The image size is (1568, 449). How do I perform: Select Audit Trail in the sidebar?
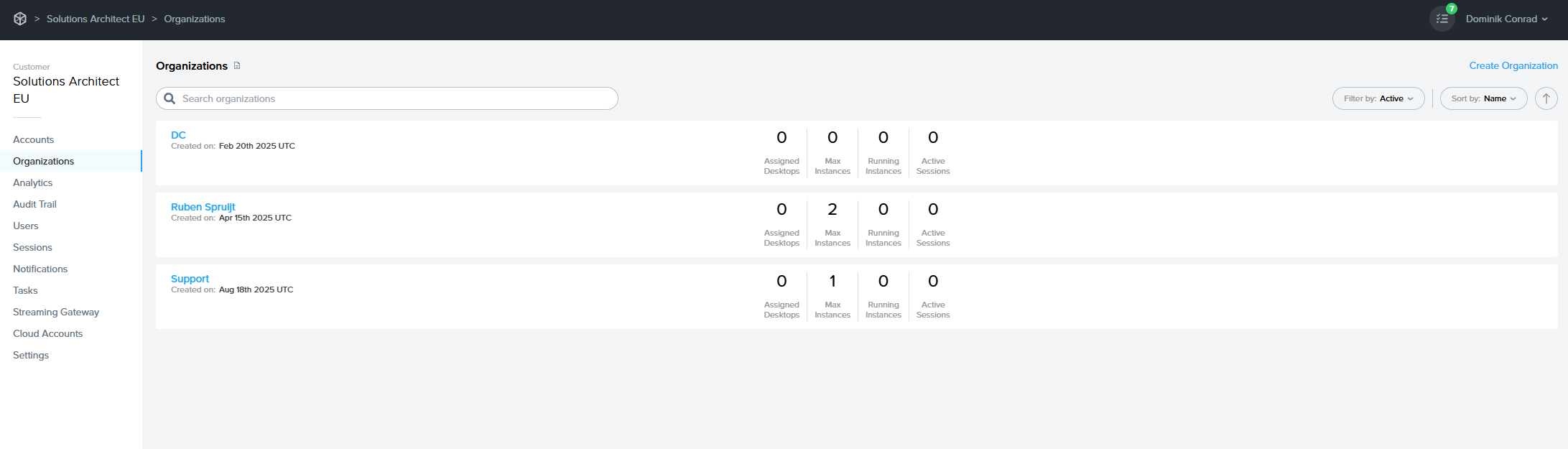pos(34,204)
